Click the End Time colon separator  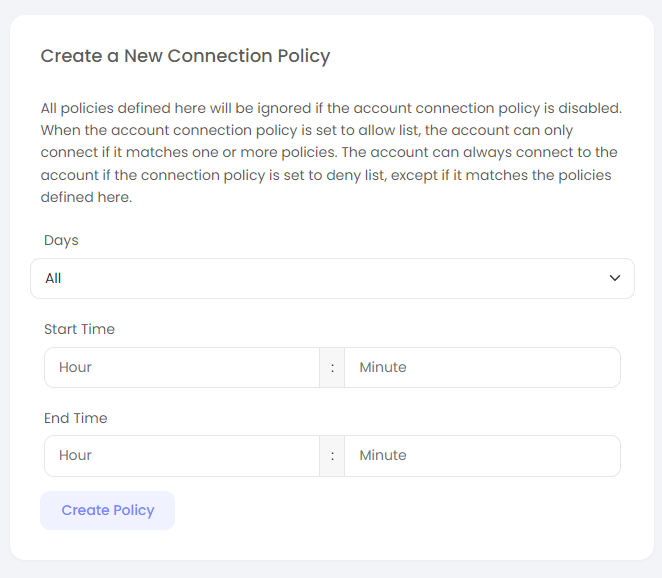(332, 455)
